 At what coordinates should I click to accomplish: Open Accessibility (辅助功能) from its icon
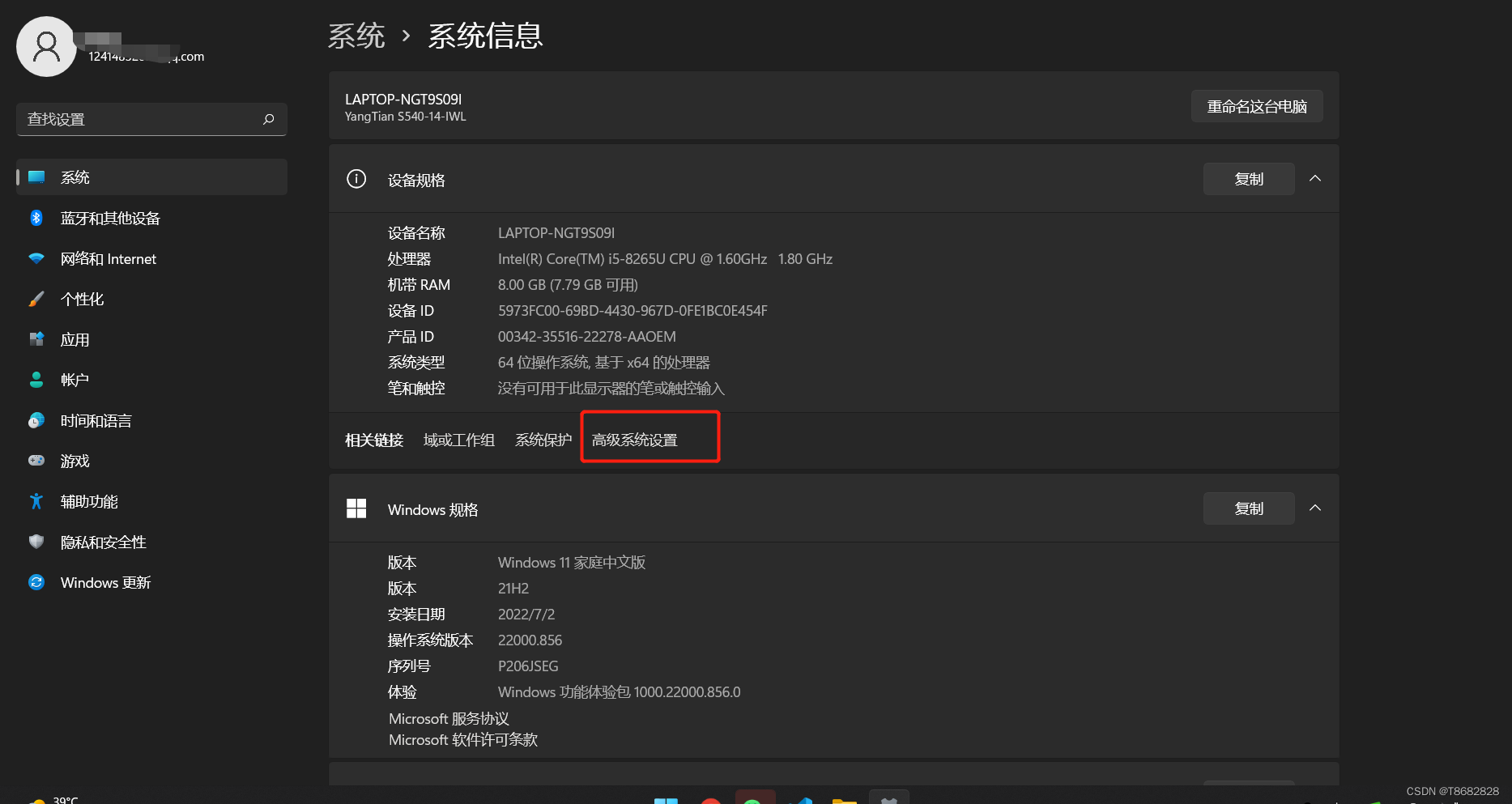pos(36,501)
